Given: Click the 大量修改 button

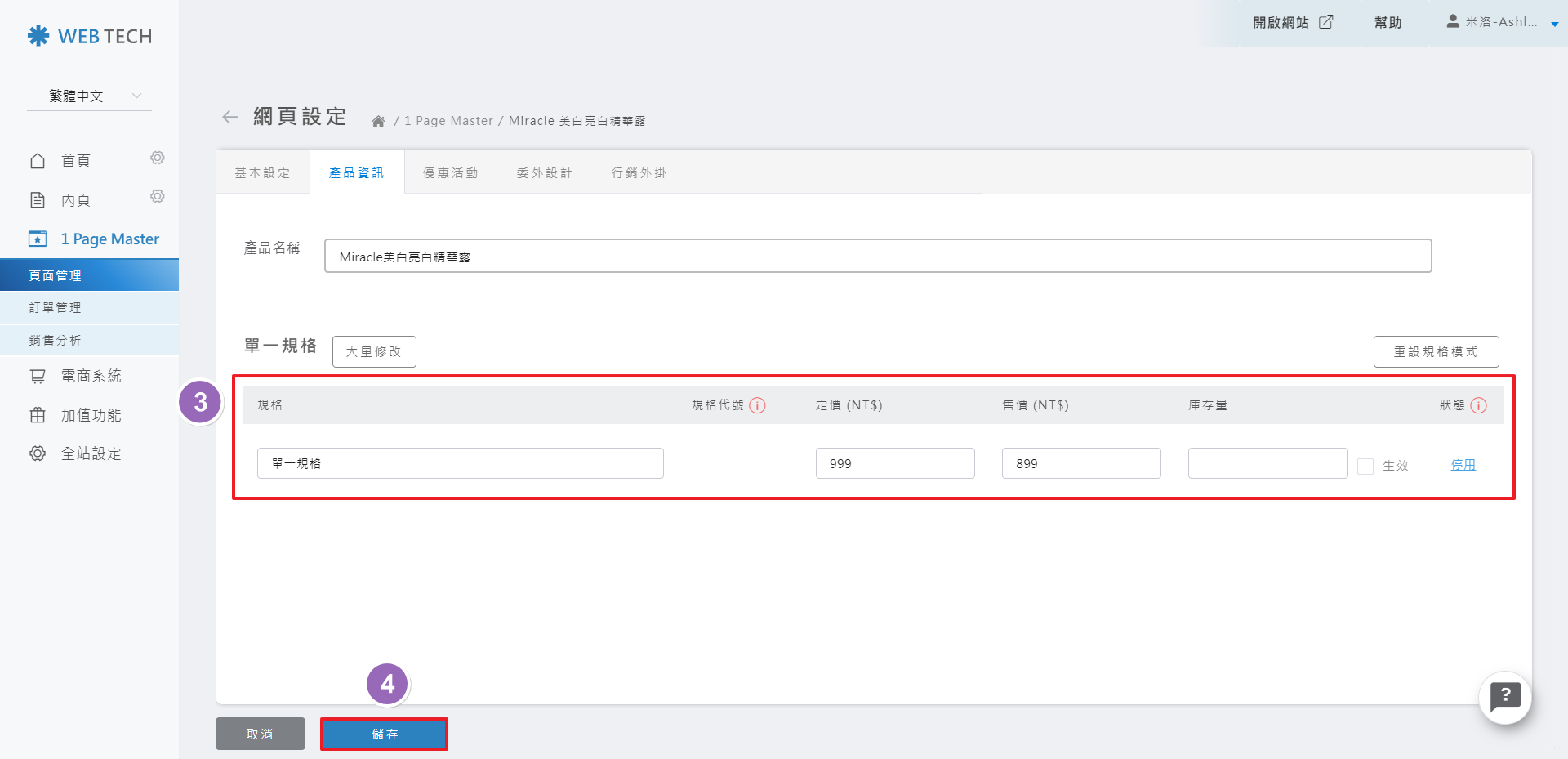Looking at the screenshot, I should point(374,352).
